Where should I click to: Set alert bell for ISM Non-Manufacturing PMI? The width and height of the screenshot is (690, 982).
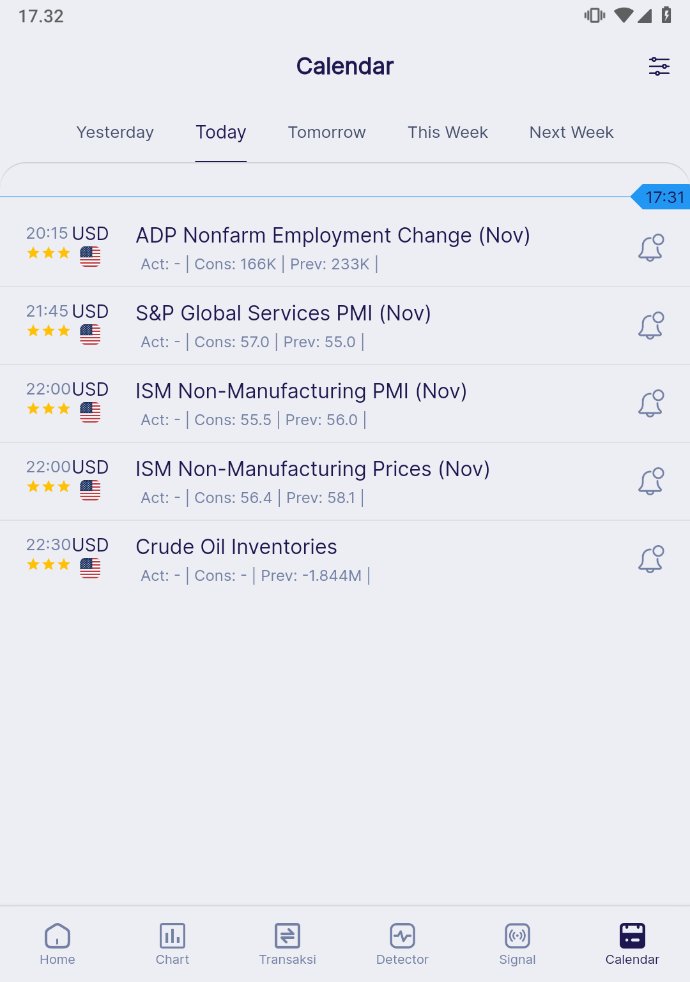coord(651,403)
